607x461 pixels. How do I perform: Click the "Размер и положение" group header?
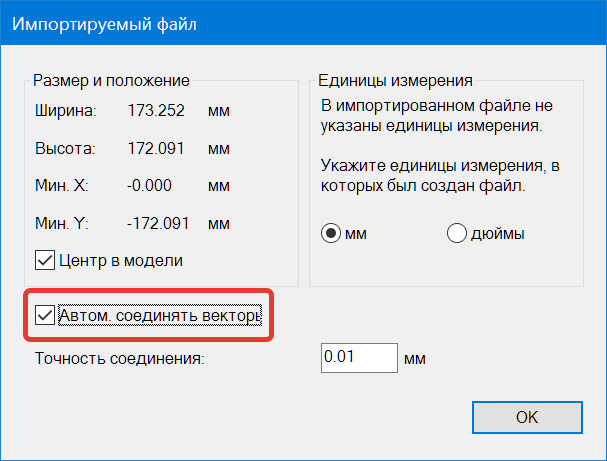tap(111, 80)
